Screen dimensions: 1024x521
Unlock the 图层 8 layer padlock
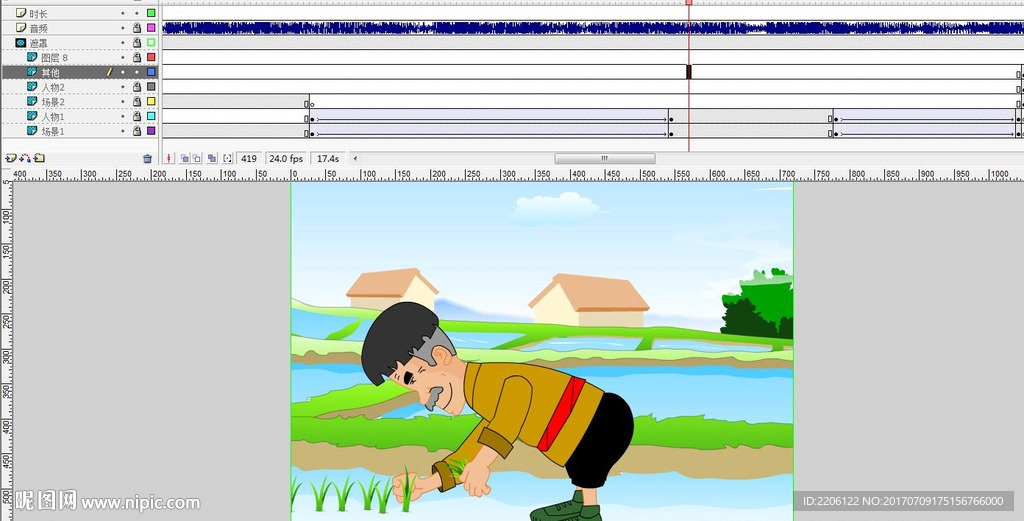(x=137, y=57)
